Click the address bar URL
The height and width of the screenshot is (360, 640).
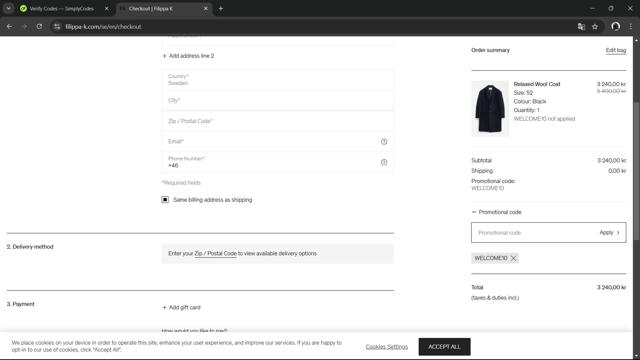coord(103,27)
